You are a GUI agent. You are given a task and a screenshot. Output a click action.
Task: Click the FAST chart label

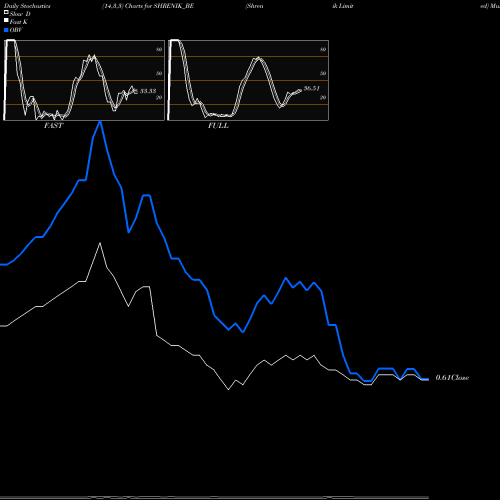[53, 126]
